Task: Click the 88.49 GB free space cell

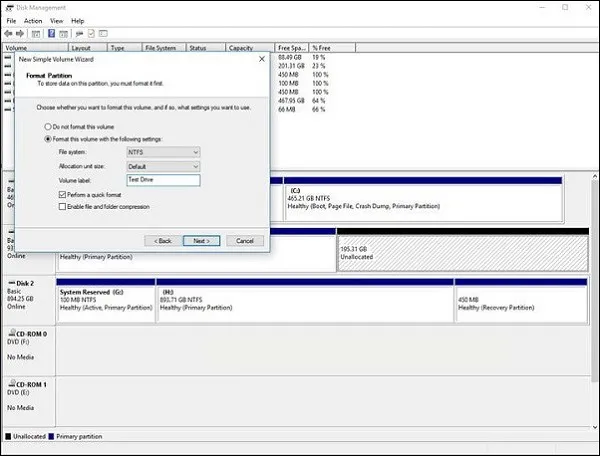Action: click(290, 57)
